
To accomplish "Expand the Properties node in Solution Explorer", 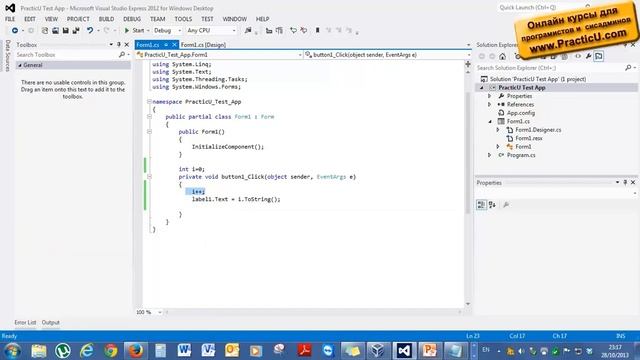I will [x=490, y=96].
